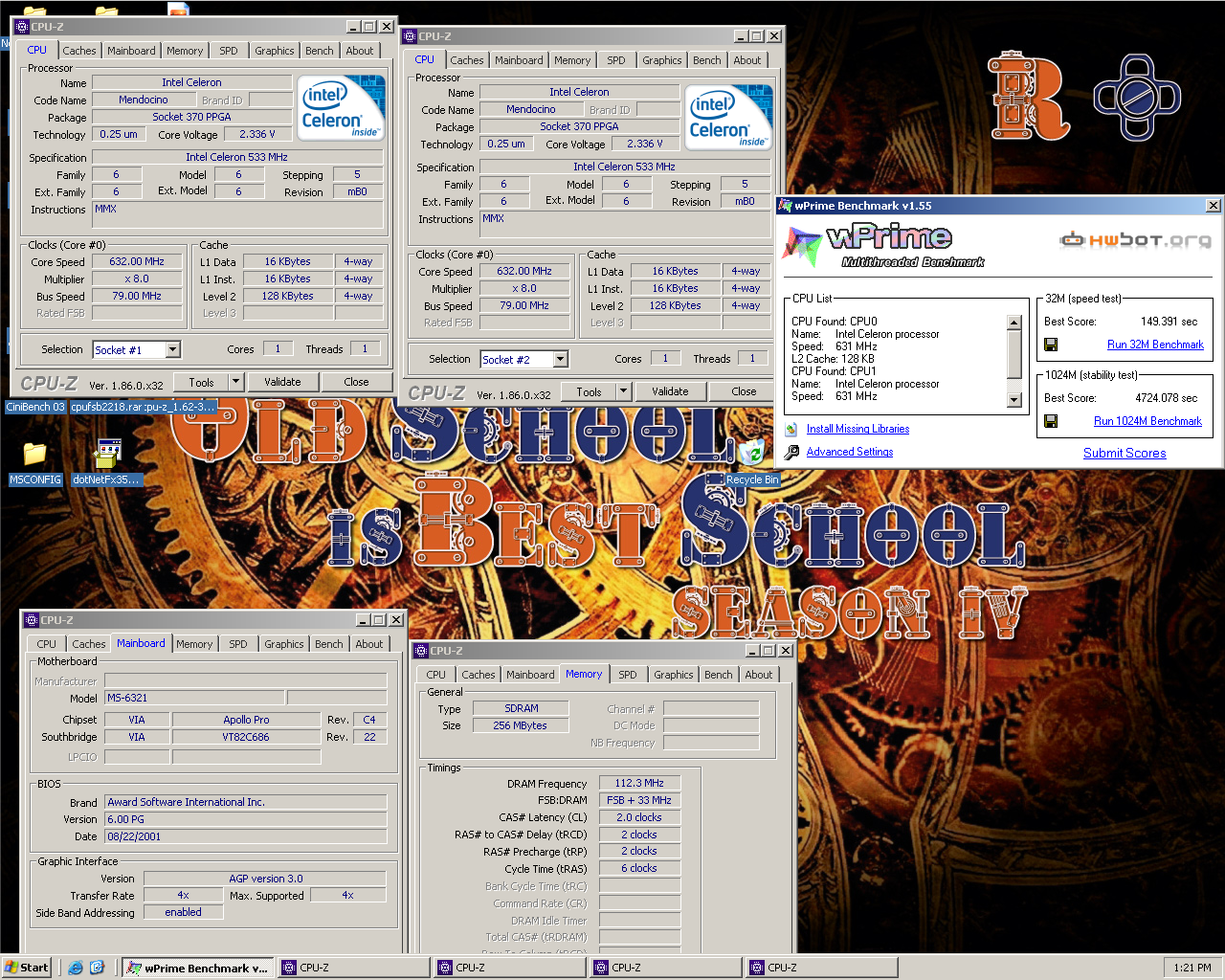Image resolution: width=1225 pixels, height=980 pixels.
Task: Run the 32M Benchmark link
Action: (1155, 345)
